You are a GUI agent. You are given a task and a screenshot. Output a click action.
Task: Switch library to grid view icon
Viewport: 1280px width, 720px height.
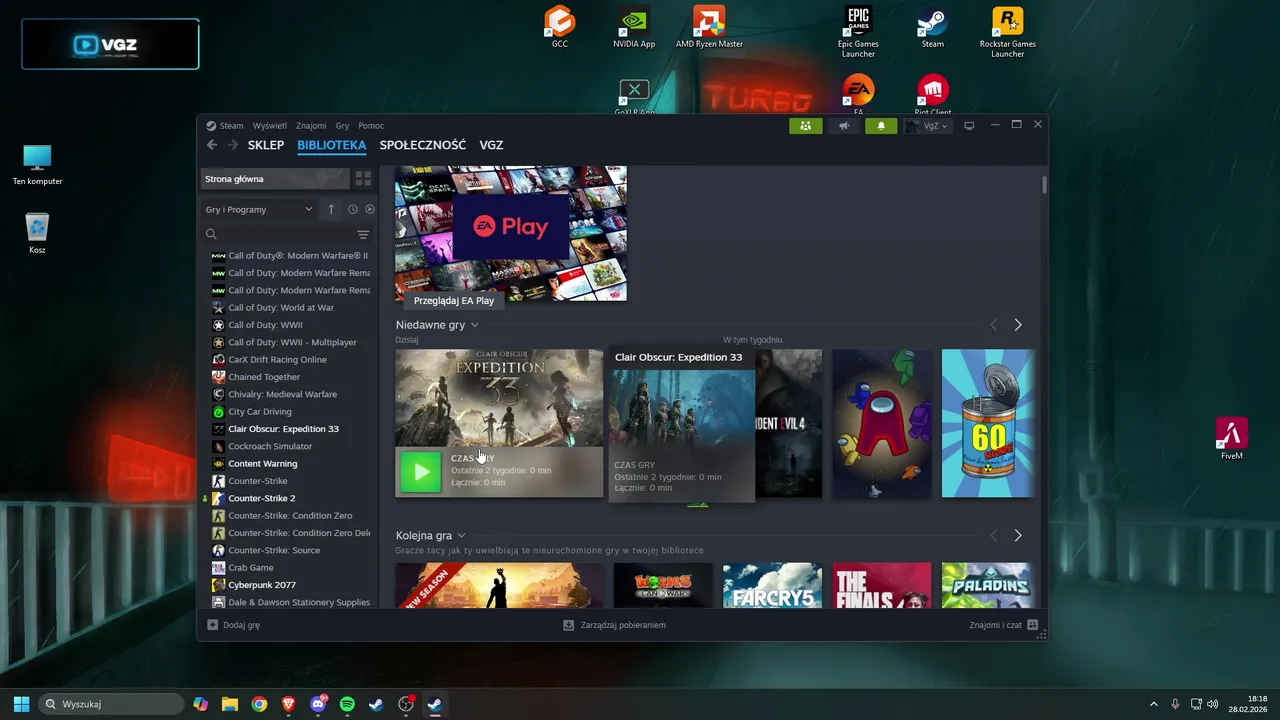(363, 179)
